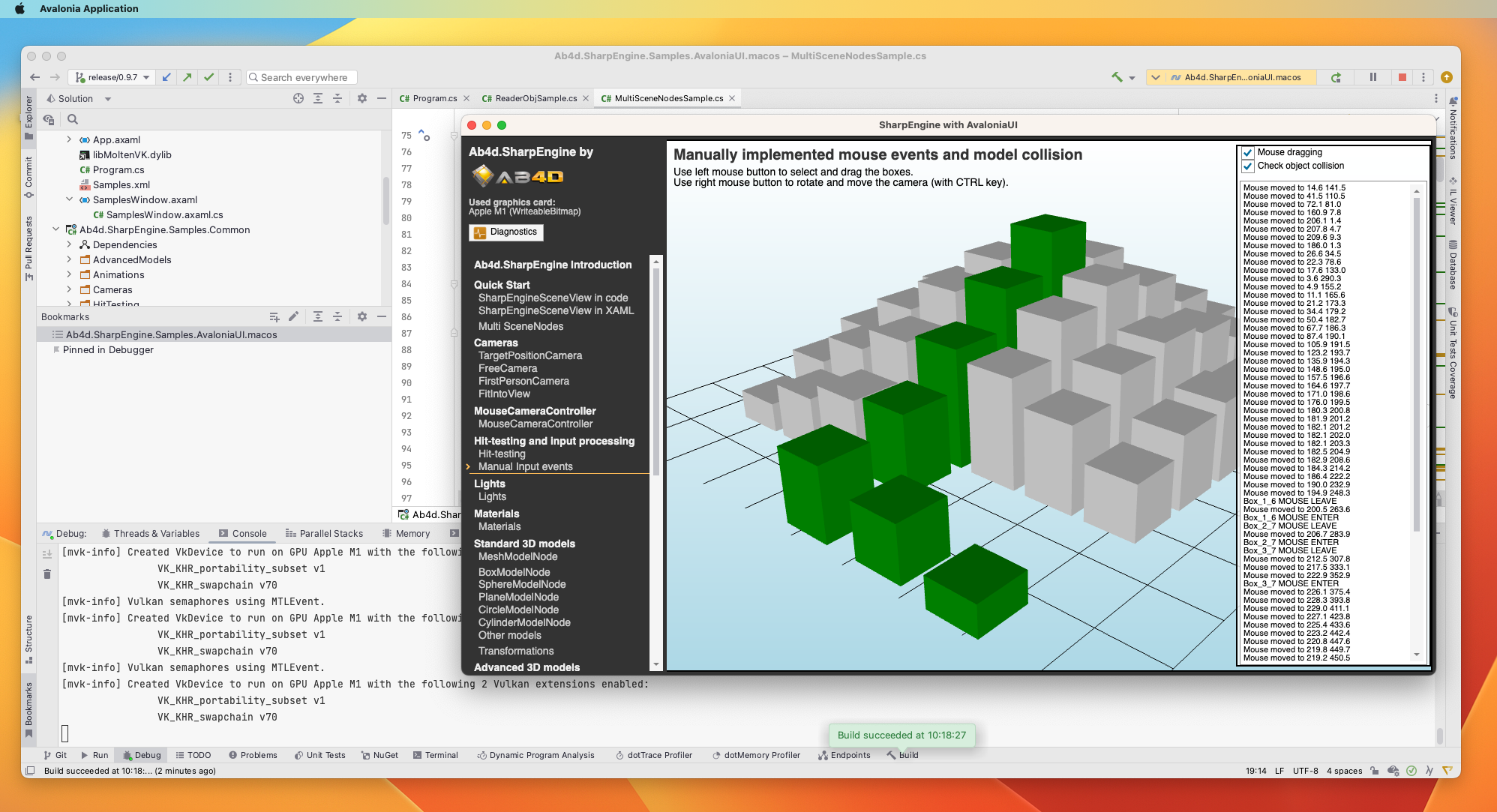Collapse all nodes in Solution panel
1497x812 pixels.
pos(337,98)
